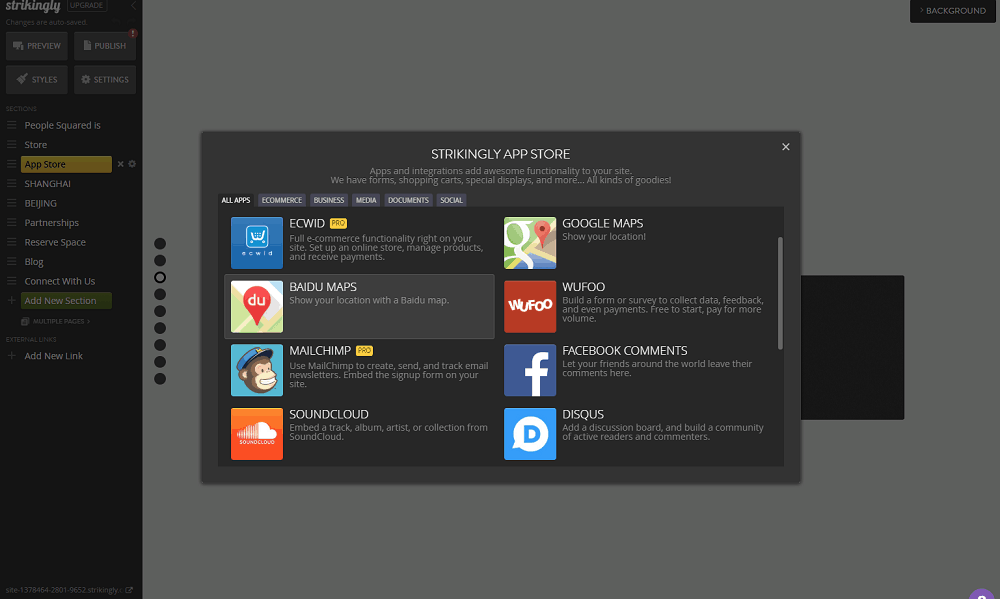Click the drag handle beside Blog
Image resolution: width=1000 pixels, height=599 pixels.
pyautogui.click(x=11, y=262)
